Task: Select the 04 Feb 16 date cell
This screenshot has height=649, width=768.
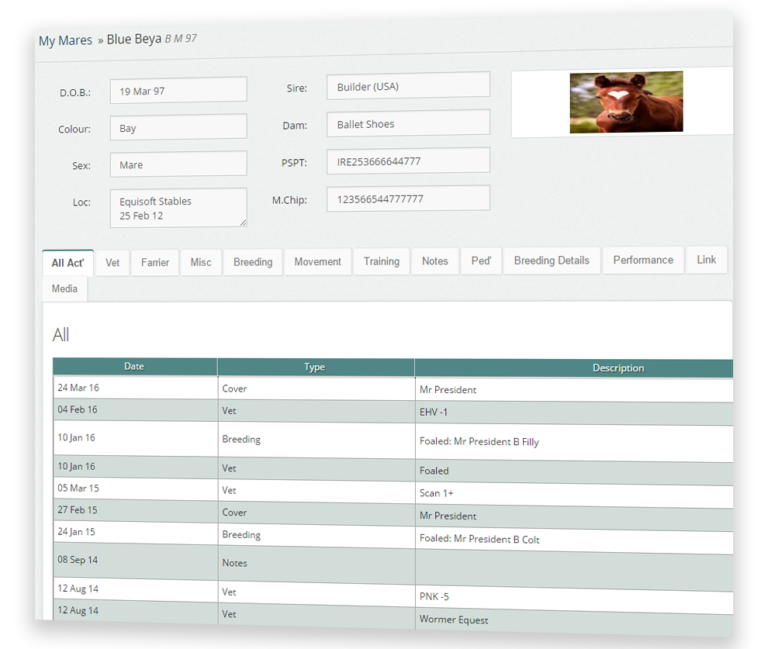Action: click(x=135, y=409)
